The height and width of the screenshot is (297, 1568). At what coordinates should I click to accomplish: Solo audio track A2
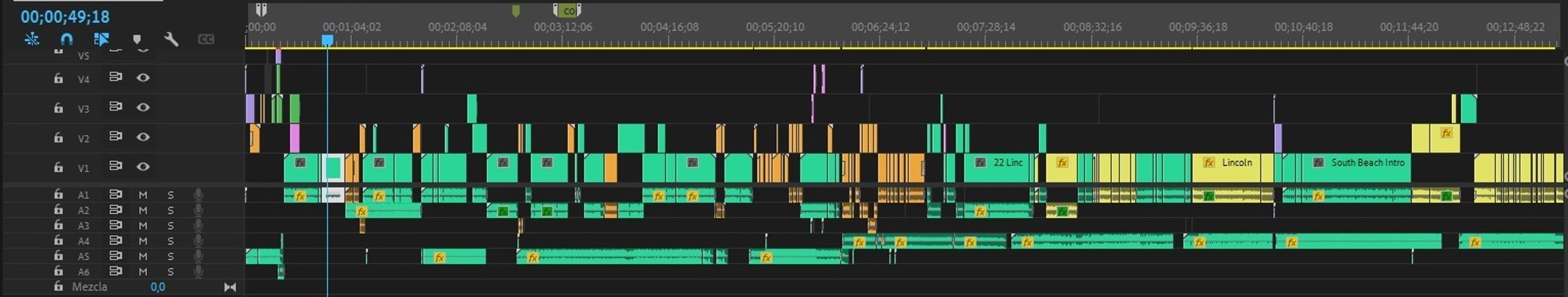coord(170,210)
